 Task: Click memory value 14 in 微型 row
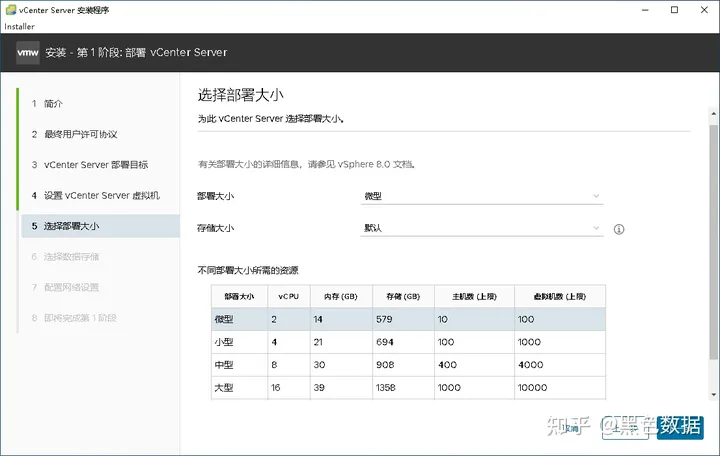coord(318,319)
